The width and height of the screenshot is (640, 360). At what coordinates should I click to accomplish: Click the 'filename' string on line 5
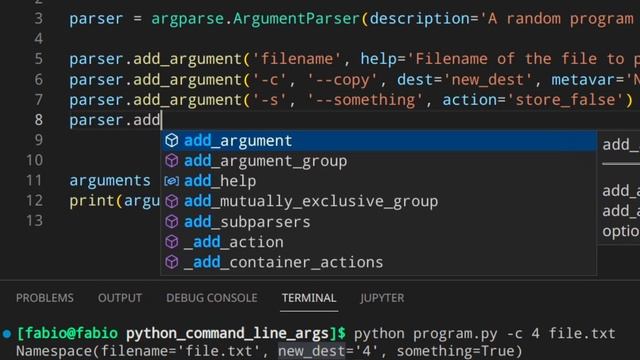tap(297, 59)
